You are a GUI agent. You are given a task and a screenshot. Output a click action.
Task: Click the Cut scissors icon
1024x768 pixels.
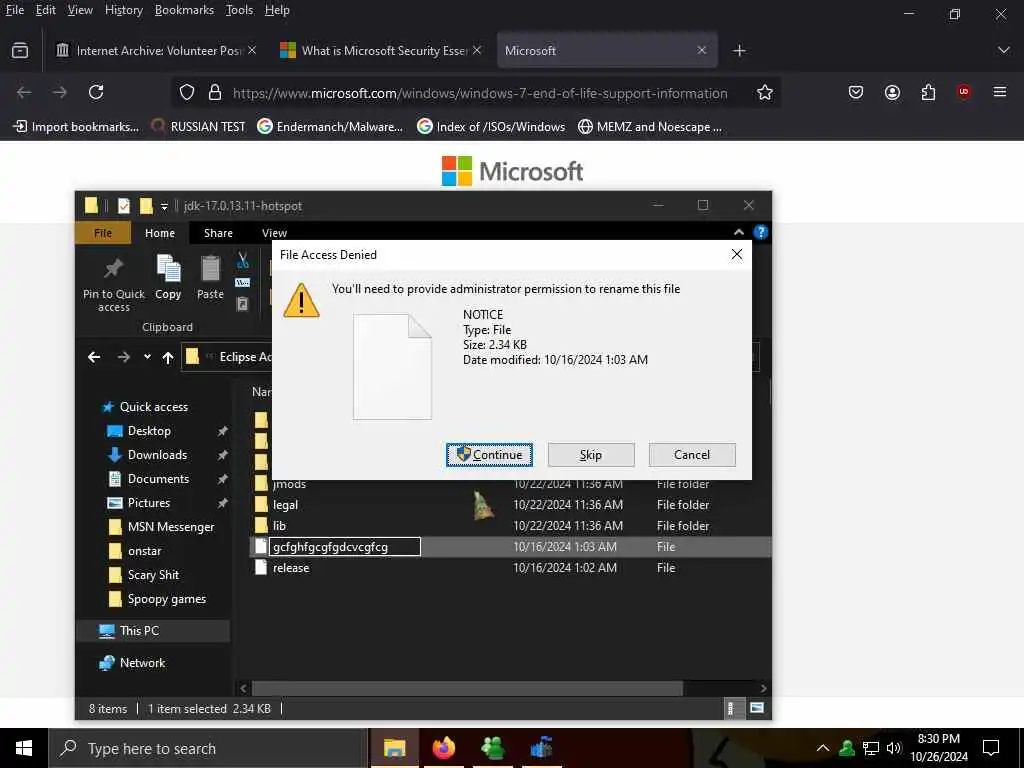pyautogui.click(x=243, y=260)
